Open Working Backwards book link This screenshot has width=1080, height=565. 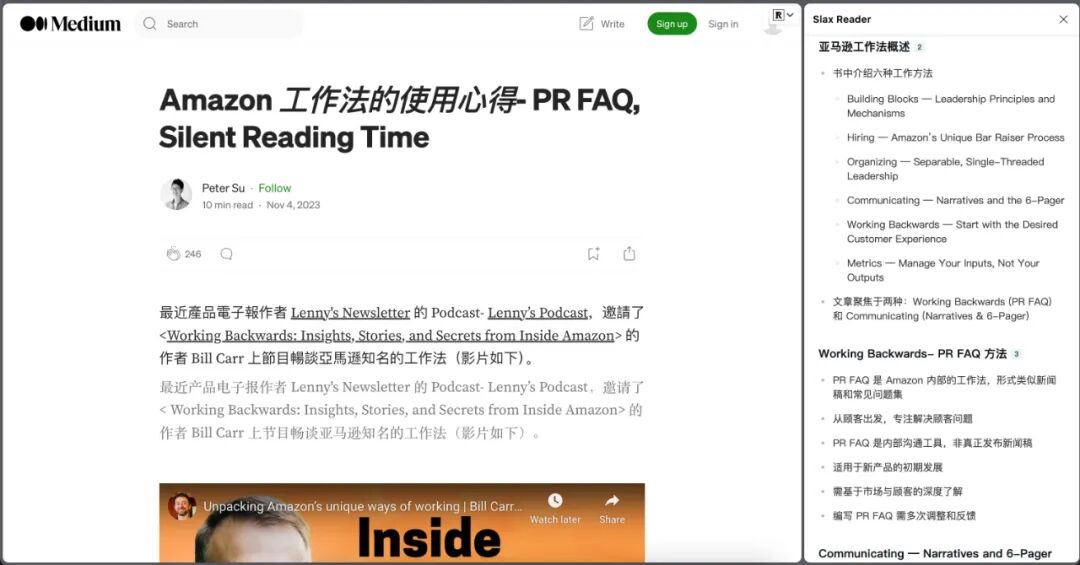(391, 335)
